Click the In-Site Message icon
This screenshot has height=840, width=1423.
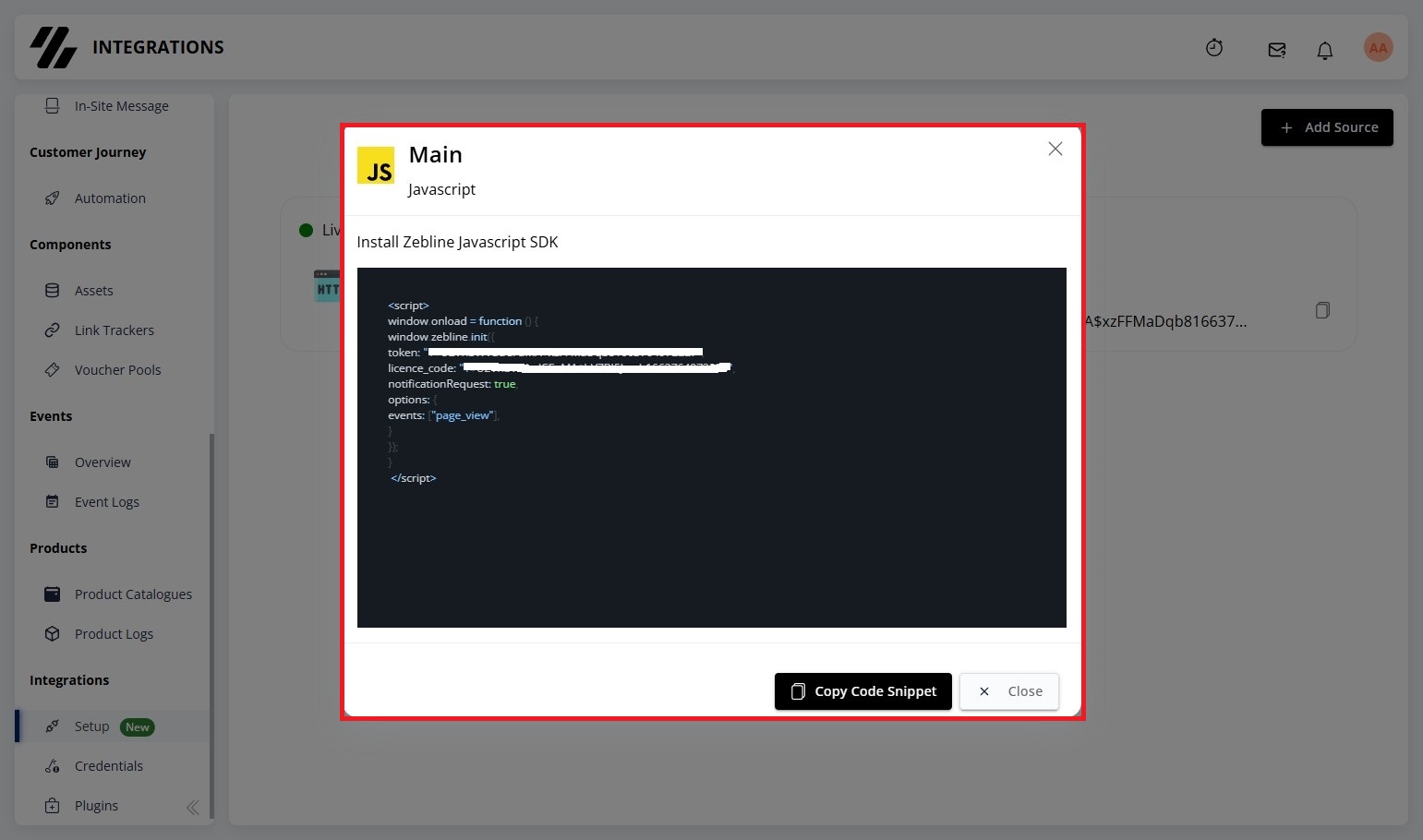pyautogui.click(x=53, y=106)
